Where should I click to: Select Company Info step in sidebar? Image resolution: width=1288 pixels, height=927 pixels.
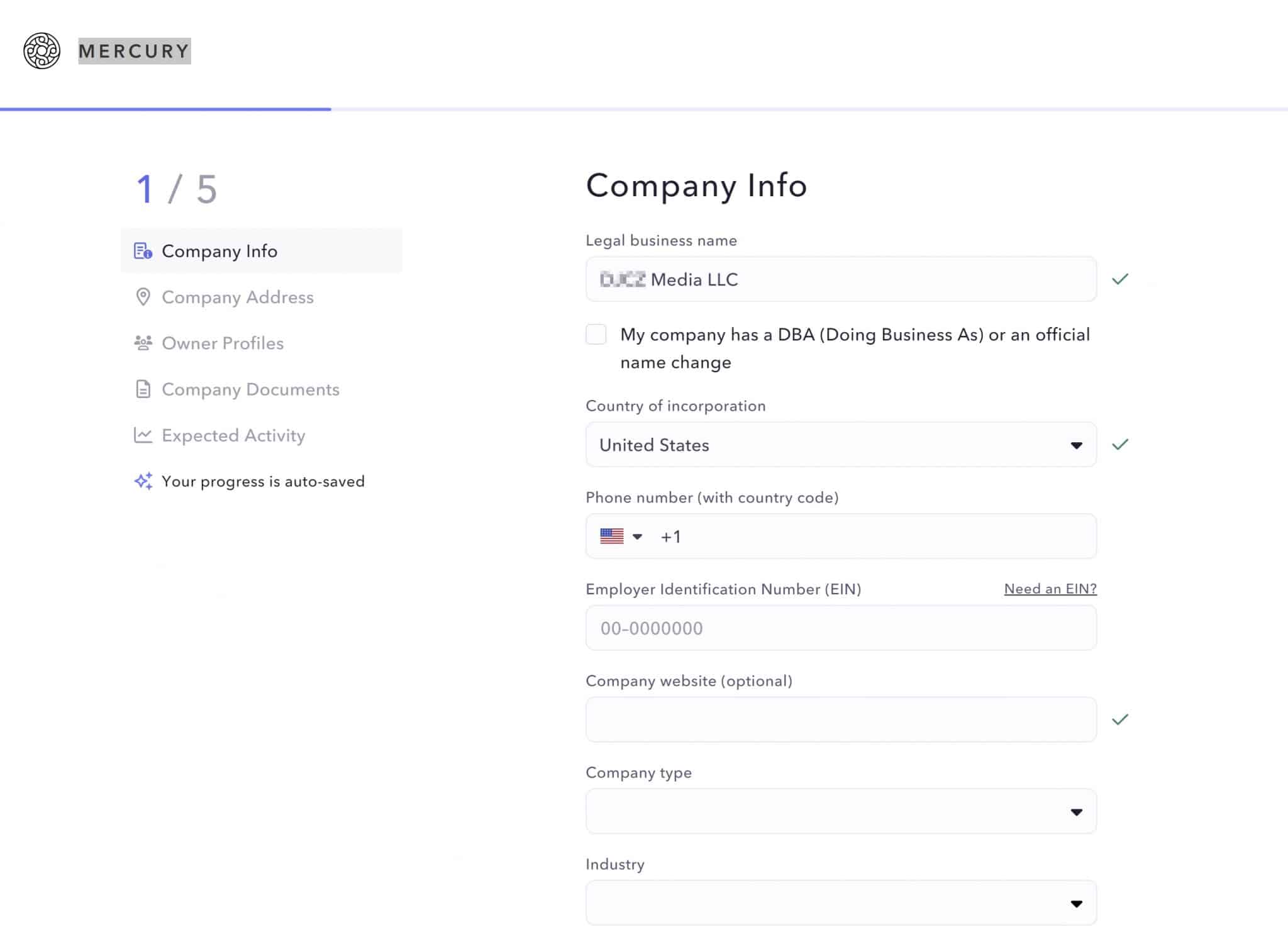tap(261, 251)
